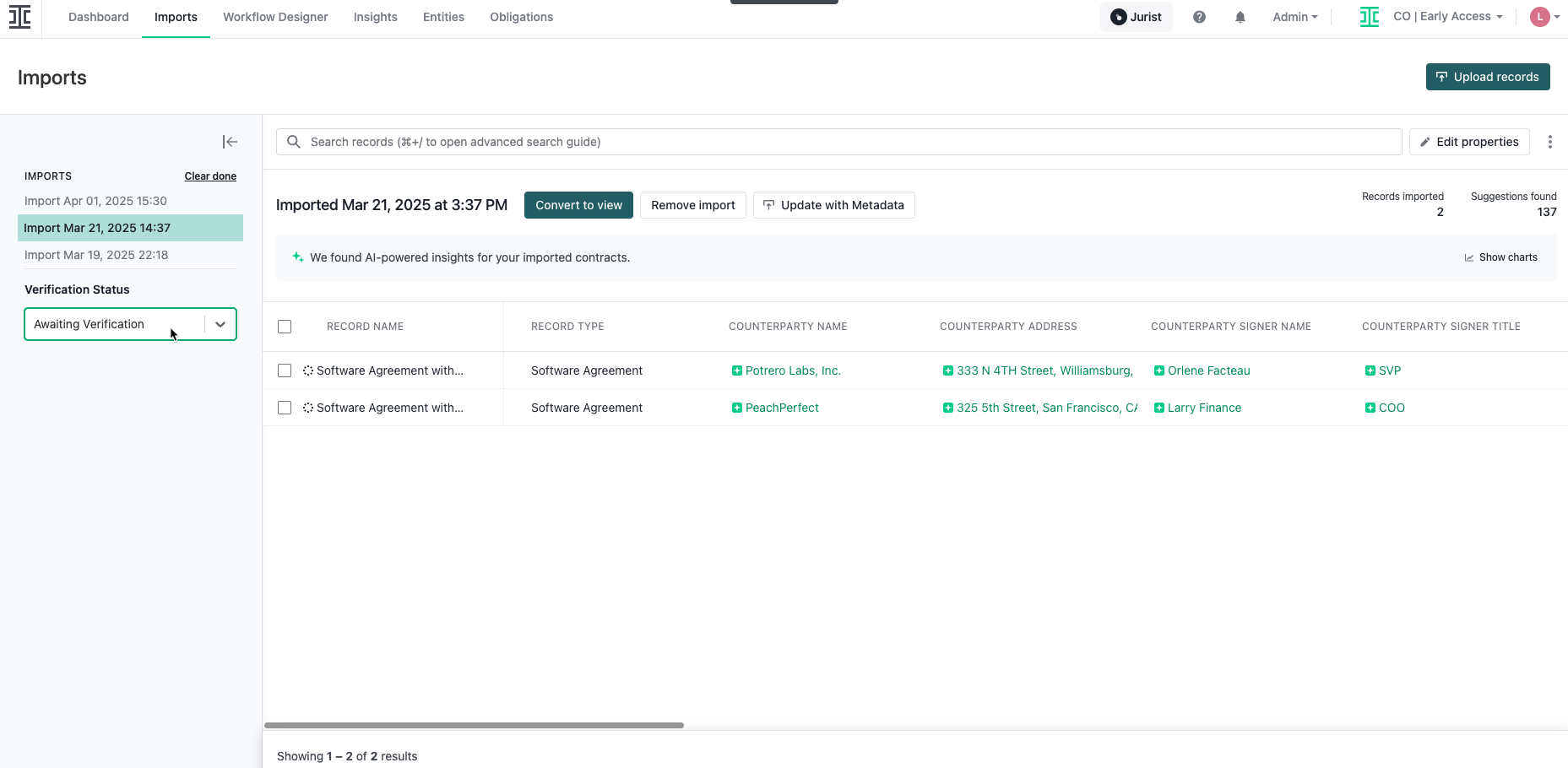The image size is (1568, 768).
Task: Click the COUNTERPARTY NAME column header
Action: 788,327
